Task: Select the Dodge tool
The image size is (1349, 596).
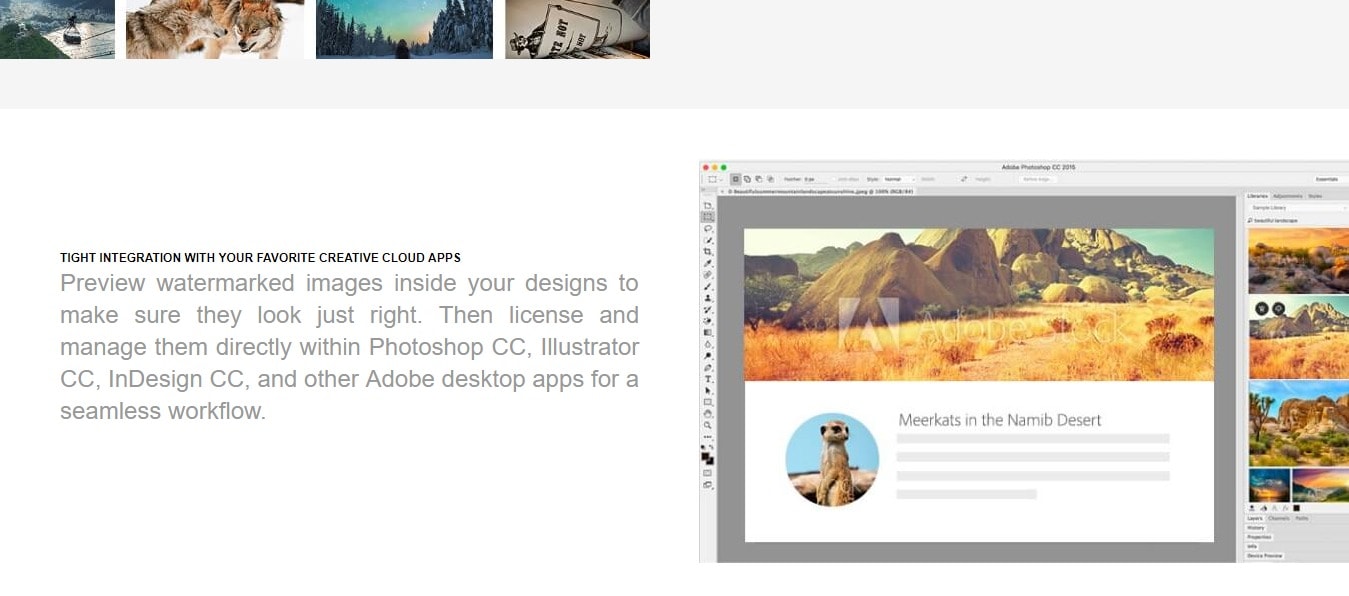Action: [x=708, y=355]
